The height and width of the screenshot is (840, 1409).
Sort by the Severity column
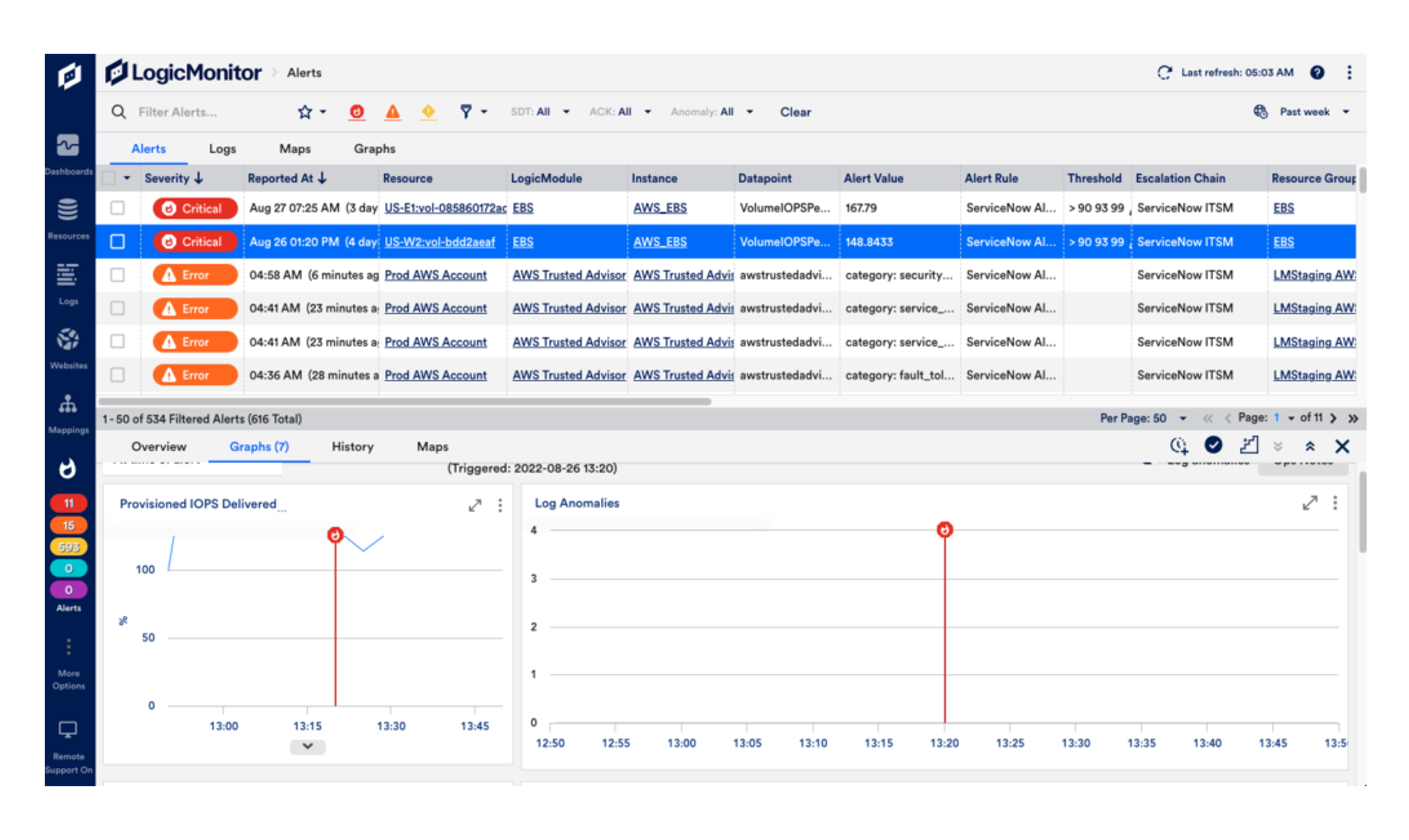click(x=174, y=178)
